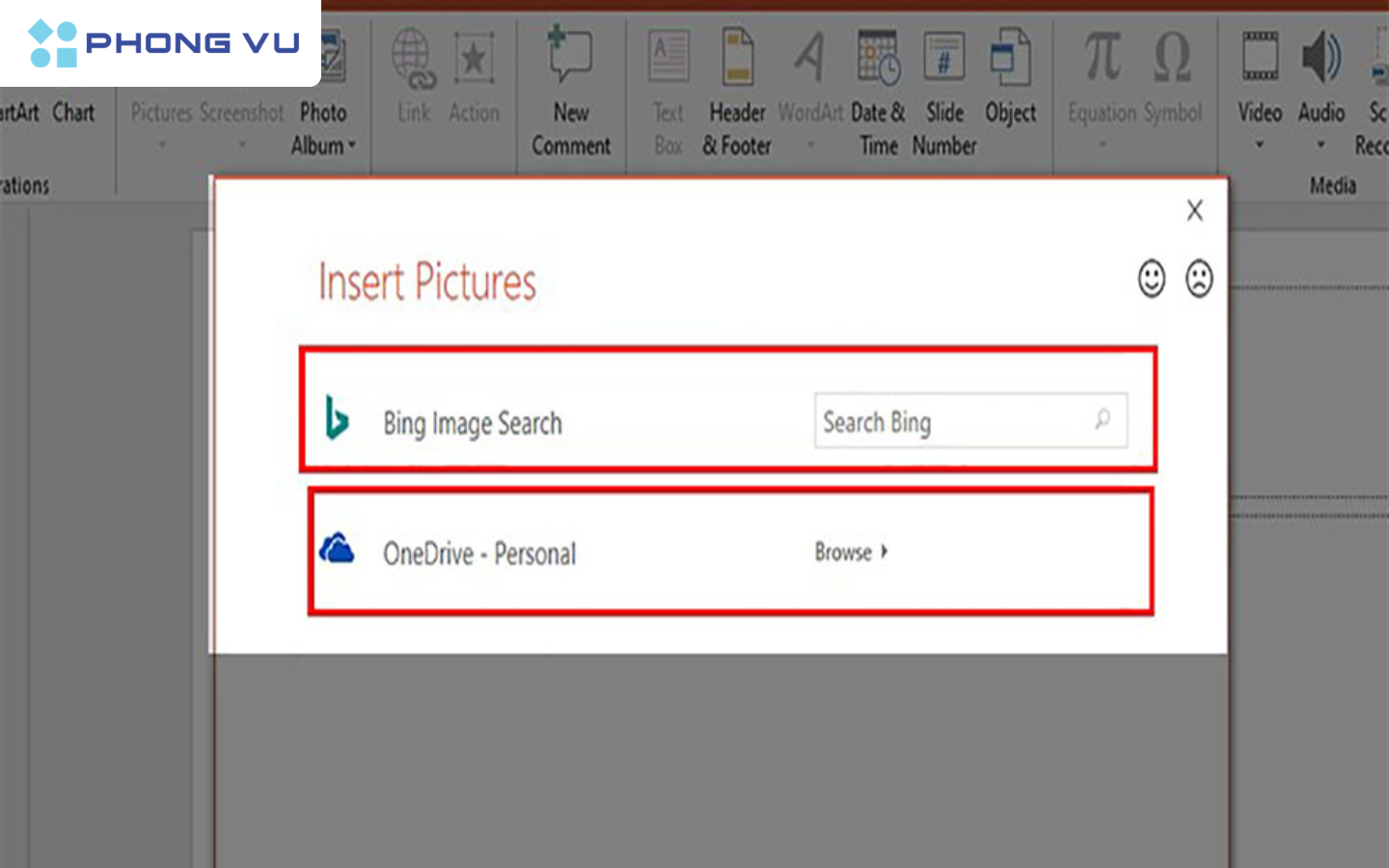Expand the Audio dropdown arrow
Image resolution: width=1389 pixels, height=868 pixels.
pyautogui.click(x=1321, y=146)
